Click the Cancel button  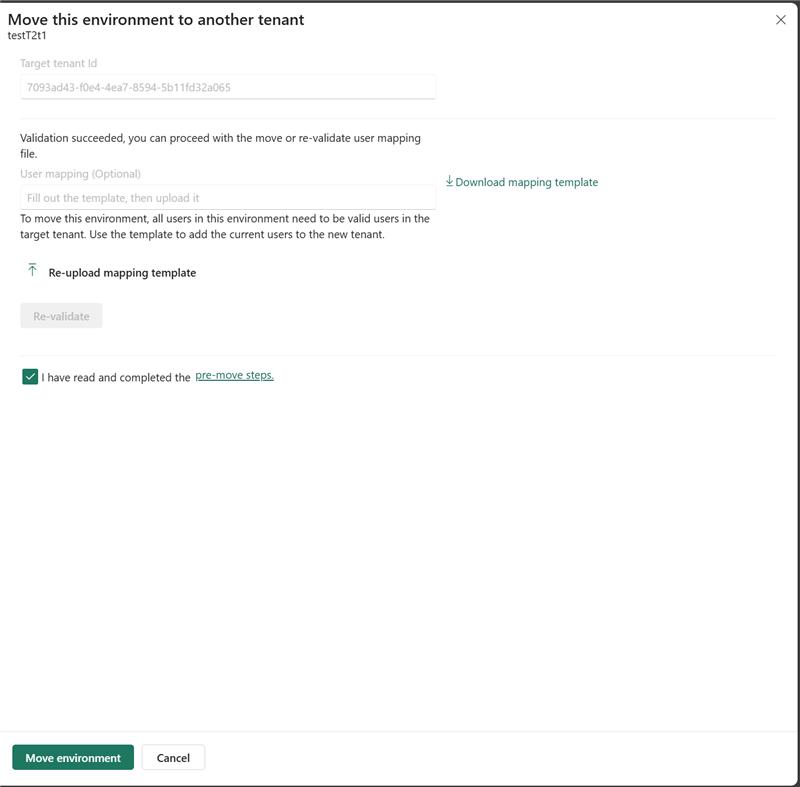point(173,757)
